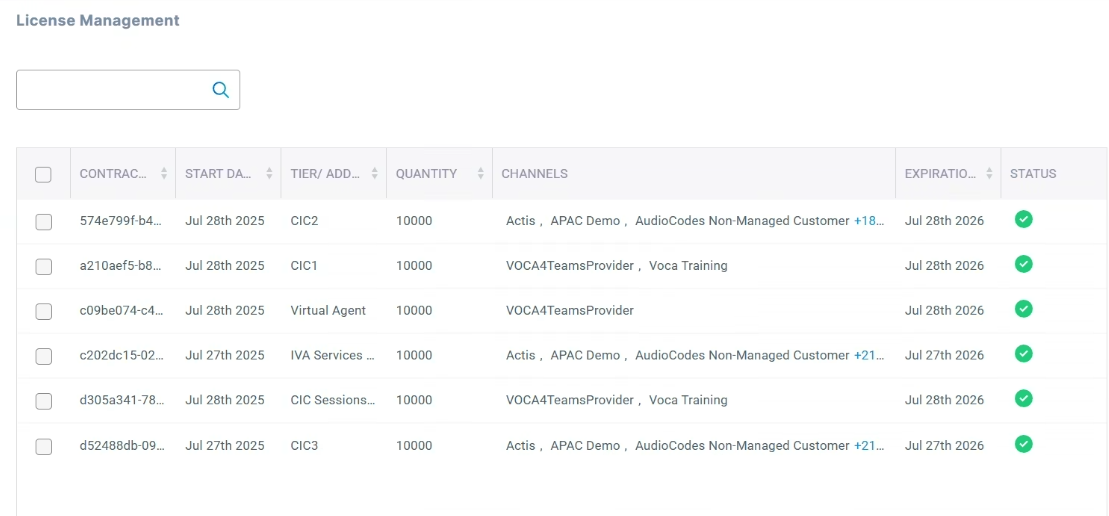The image size is (1109, 516).
Task: Sort by Expiration column
Action: tap(989, 174)
